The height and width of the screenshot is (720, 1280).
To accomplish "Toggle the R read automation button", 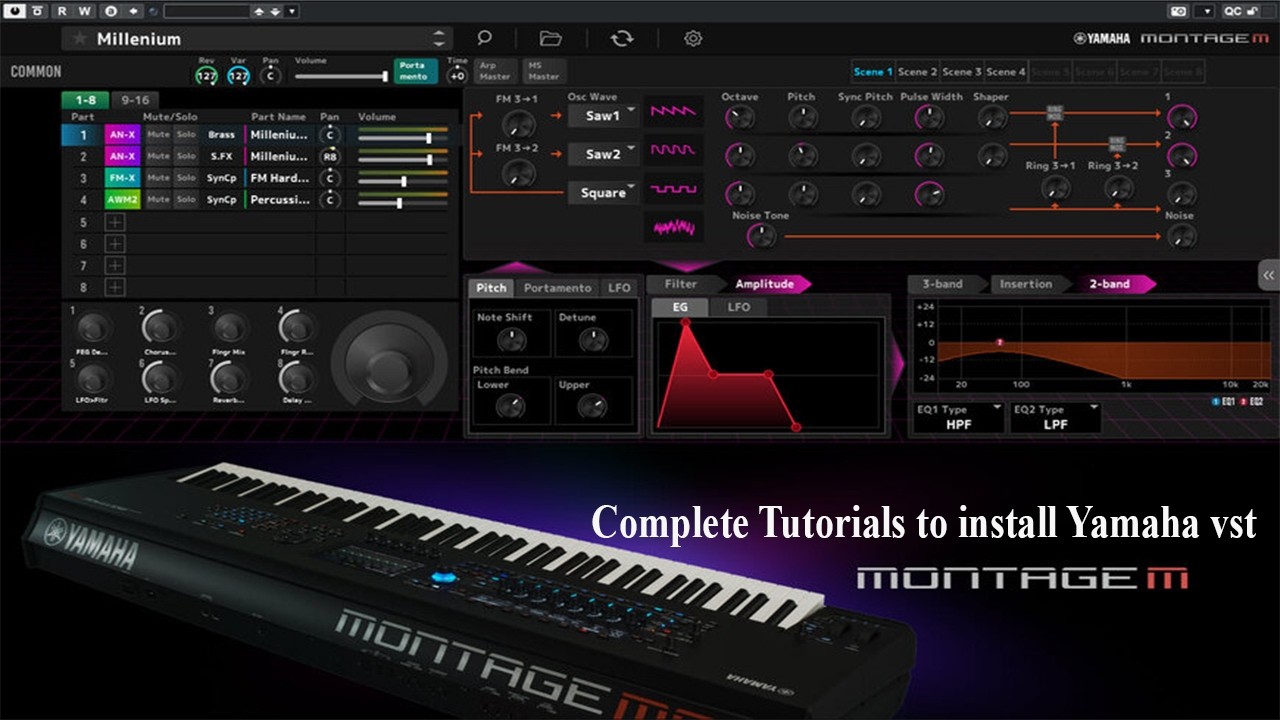I will pyautogui.click(x=61, y=11).
